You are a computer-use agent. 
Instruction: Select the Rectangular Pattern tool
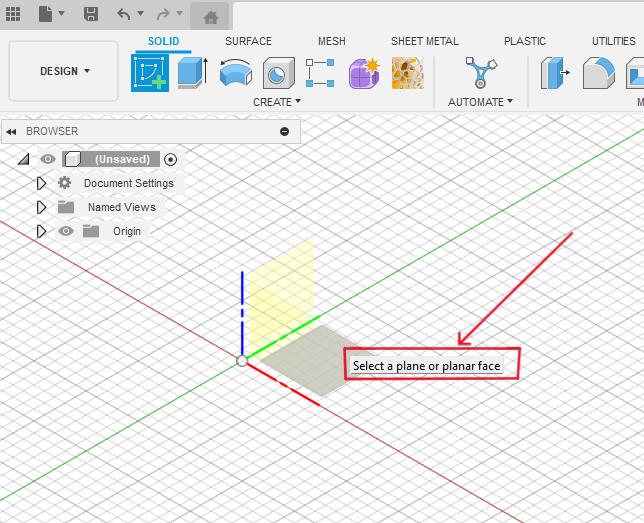320,73
